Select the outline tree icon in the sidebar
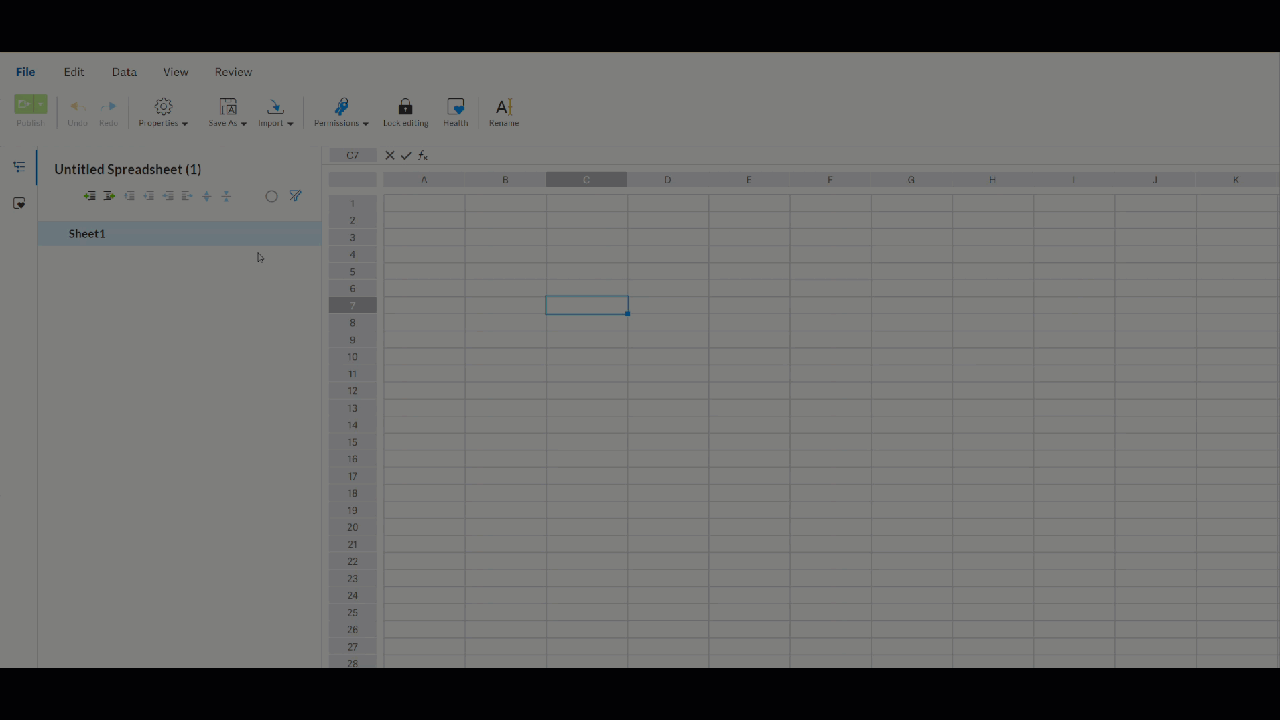1280x720 pixels. pos(18,166)
